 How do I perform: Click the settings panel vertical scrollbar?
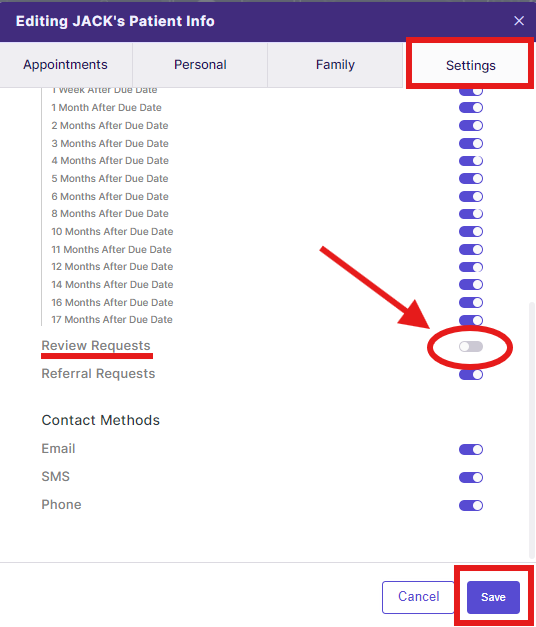(x=532, y=430)
